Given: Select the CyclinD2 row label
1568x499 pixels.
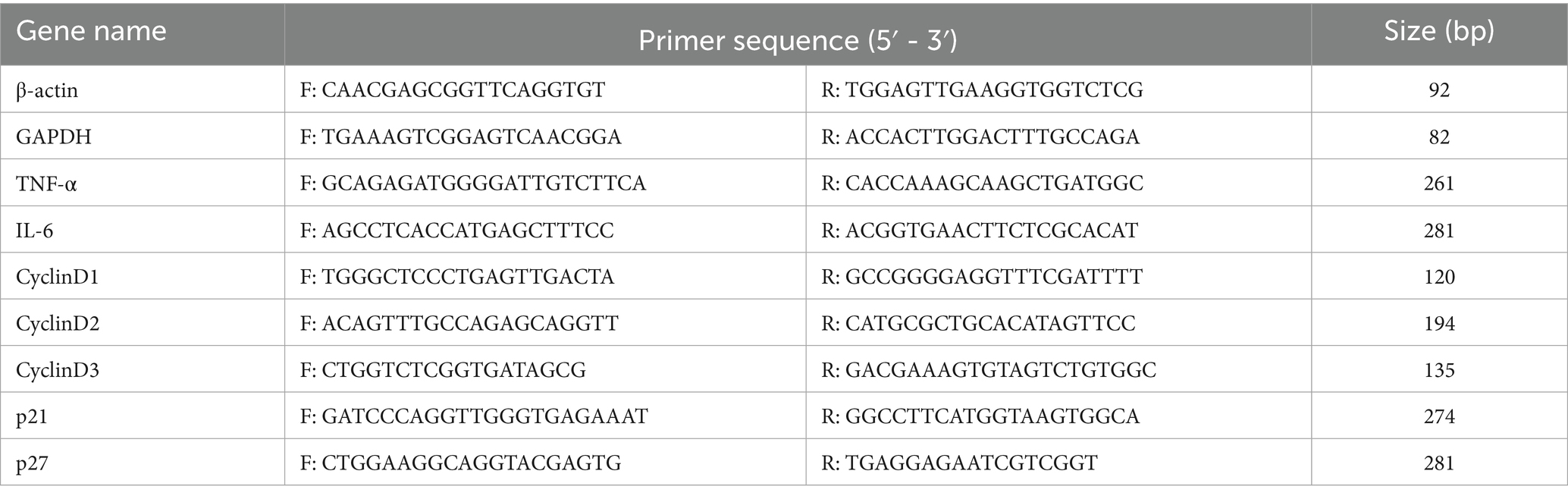Looking at the screenshot, I should (58, 324).
